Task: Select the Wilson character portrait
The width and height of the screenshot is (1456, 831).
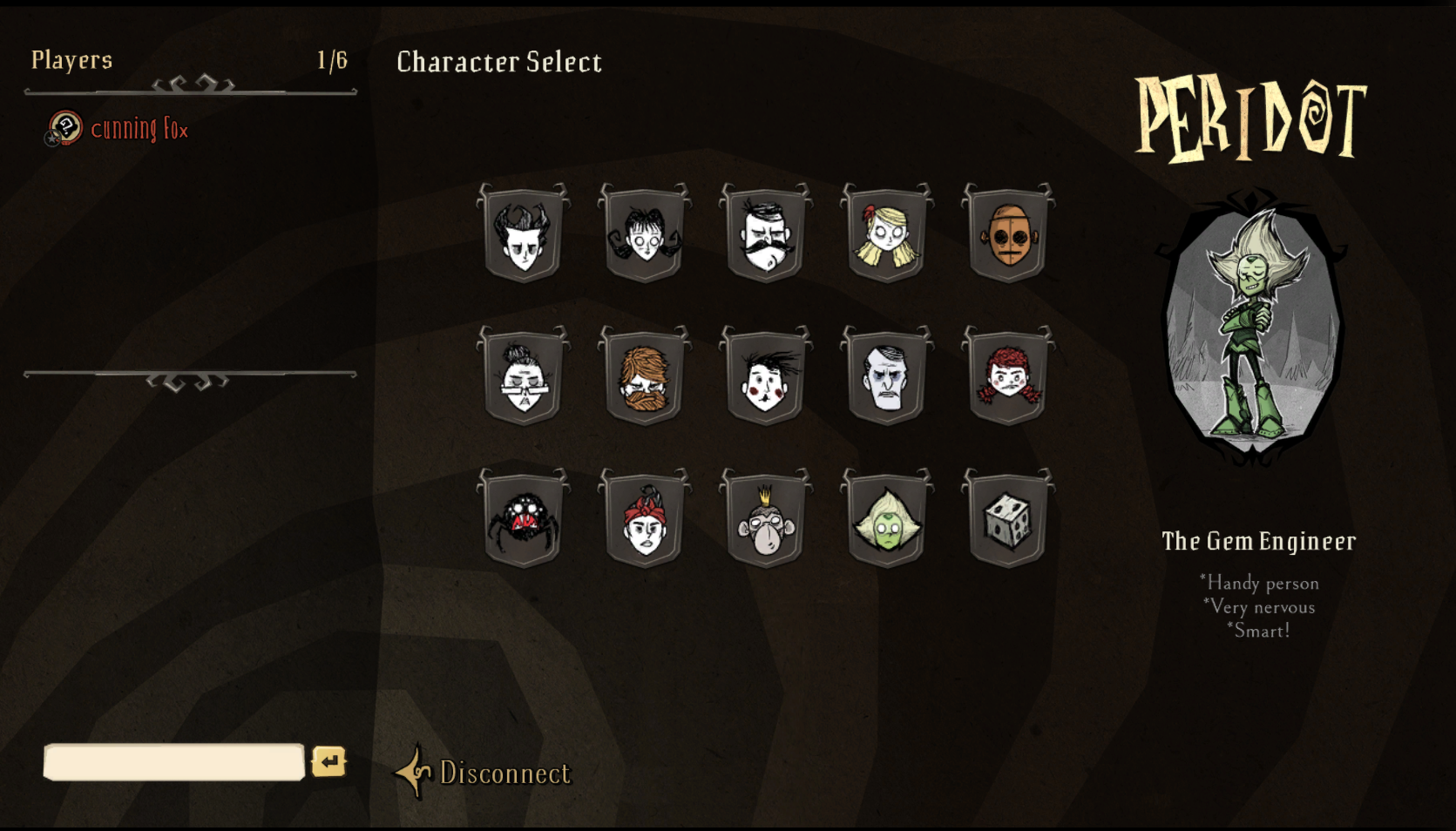Action: 523,233
